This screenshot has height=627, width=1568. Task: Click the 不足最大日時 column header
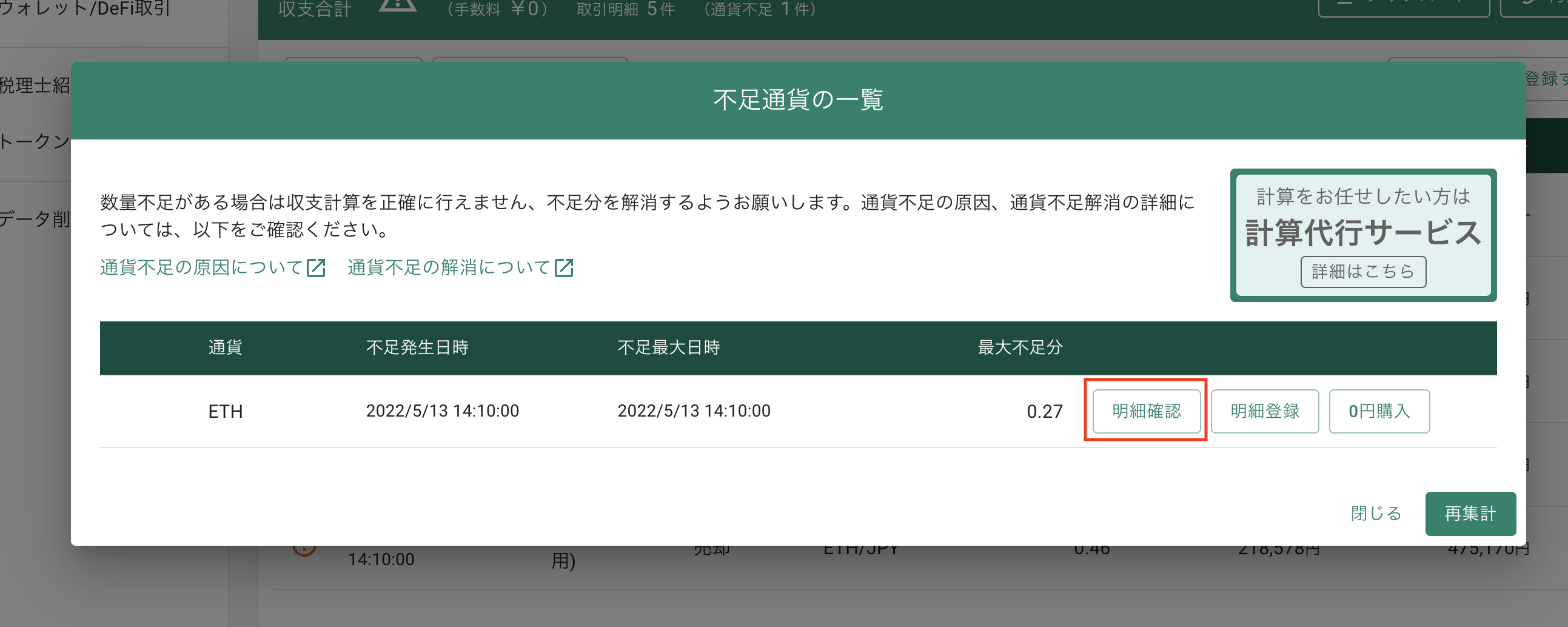point(668,347)
